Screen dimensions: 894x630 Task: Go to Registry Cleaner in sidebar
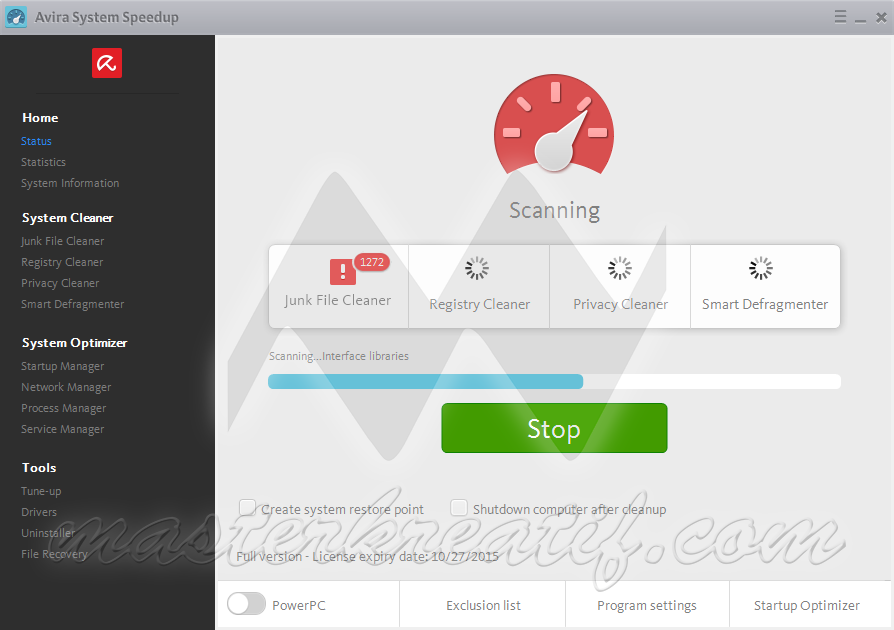click(x=62, y=262)
